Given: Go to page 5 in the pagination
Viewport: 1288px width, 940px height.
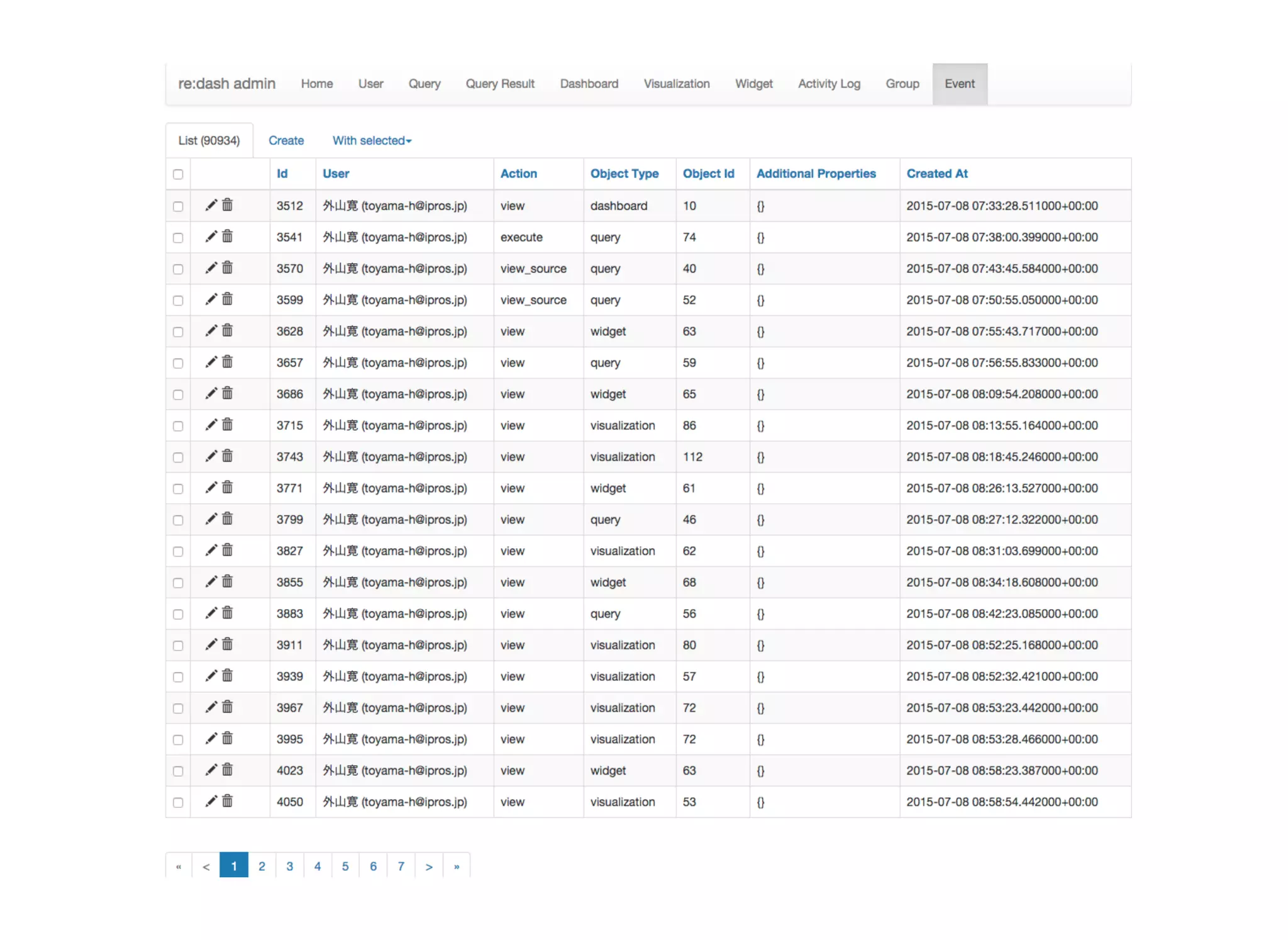Looking at the screenshot, I should [x=345, y=866].
